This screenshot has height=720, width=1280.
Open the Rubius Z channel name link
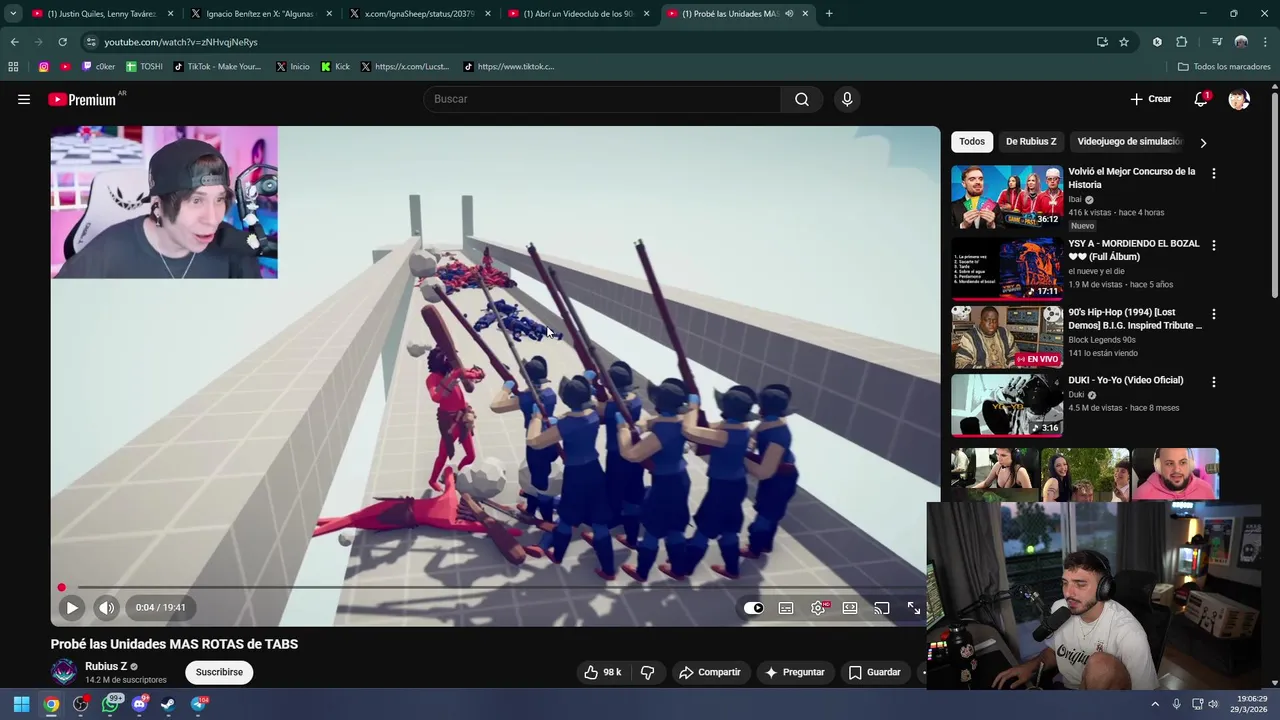[x=106, y=666]
